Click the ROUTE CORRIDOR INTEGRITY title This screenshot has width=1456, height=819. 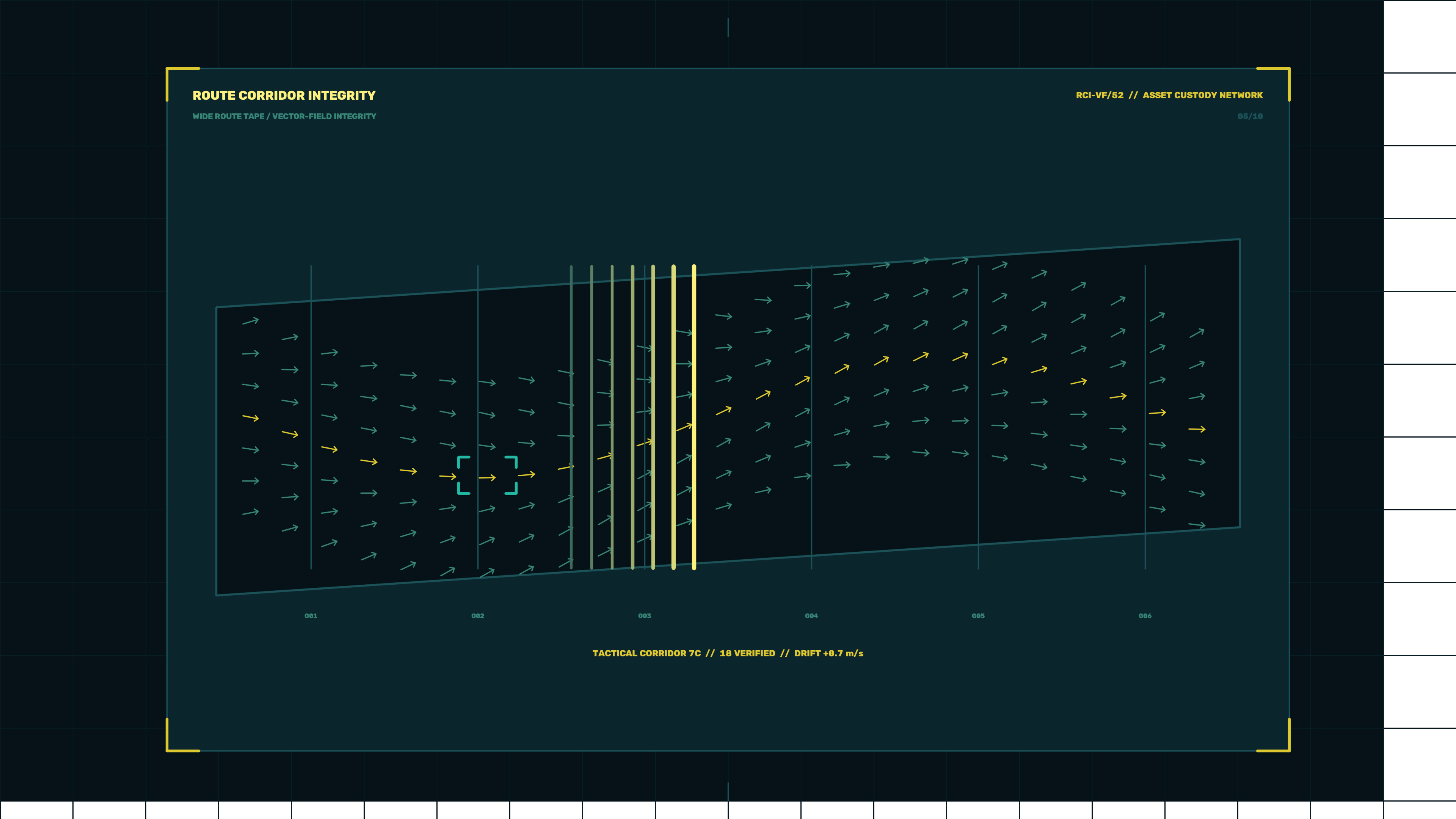(x=284, y=96)
